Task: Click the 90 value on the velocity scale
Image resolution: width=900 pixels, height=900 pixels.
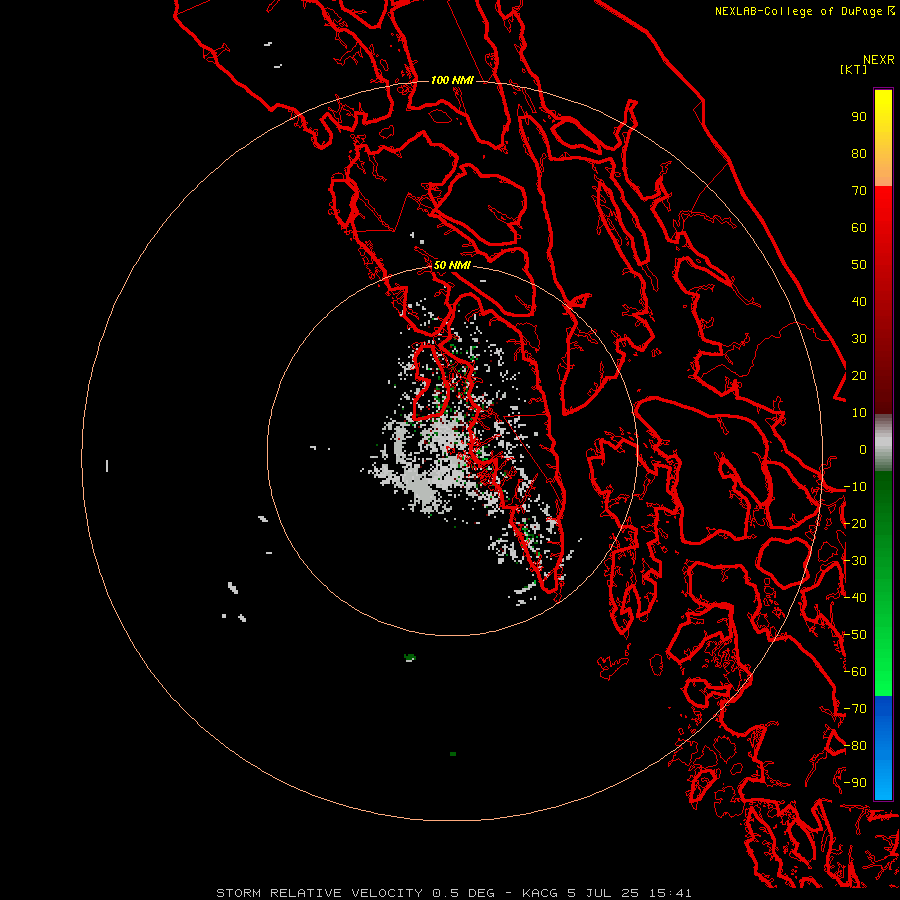Action: [x=859, y=117]
